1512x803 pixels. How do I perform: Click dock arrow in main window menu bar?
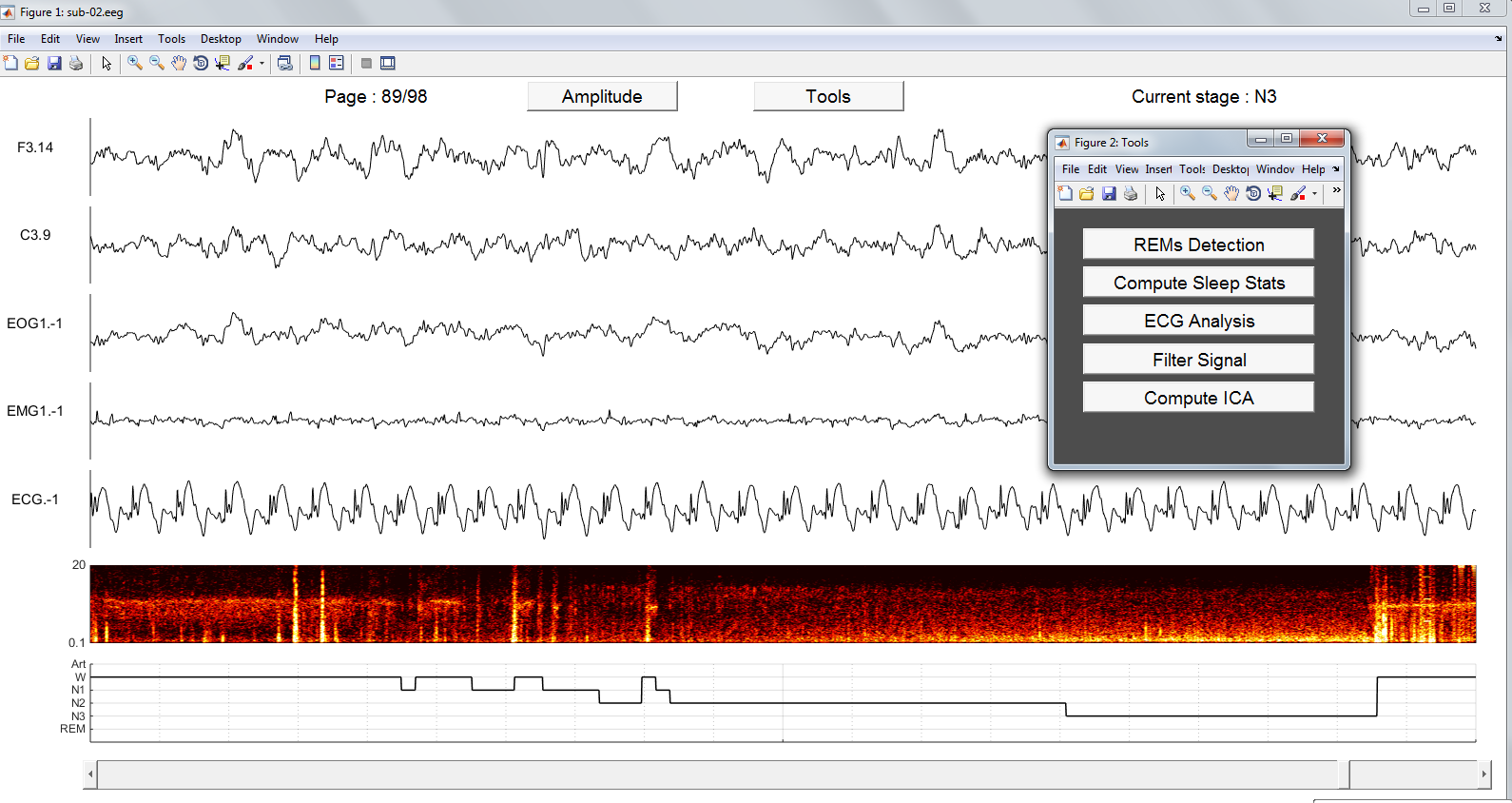pos(1499,39)
